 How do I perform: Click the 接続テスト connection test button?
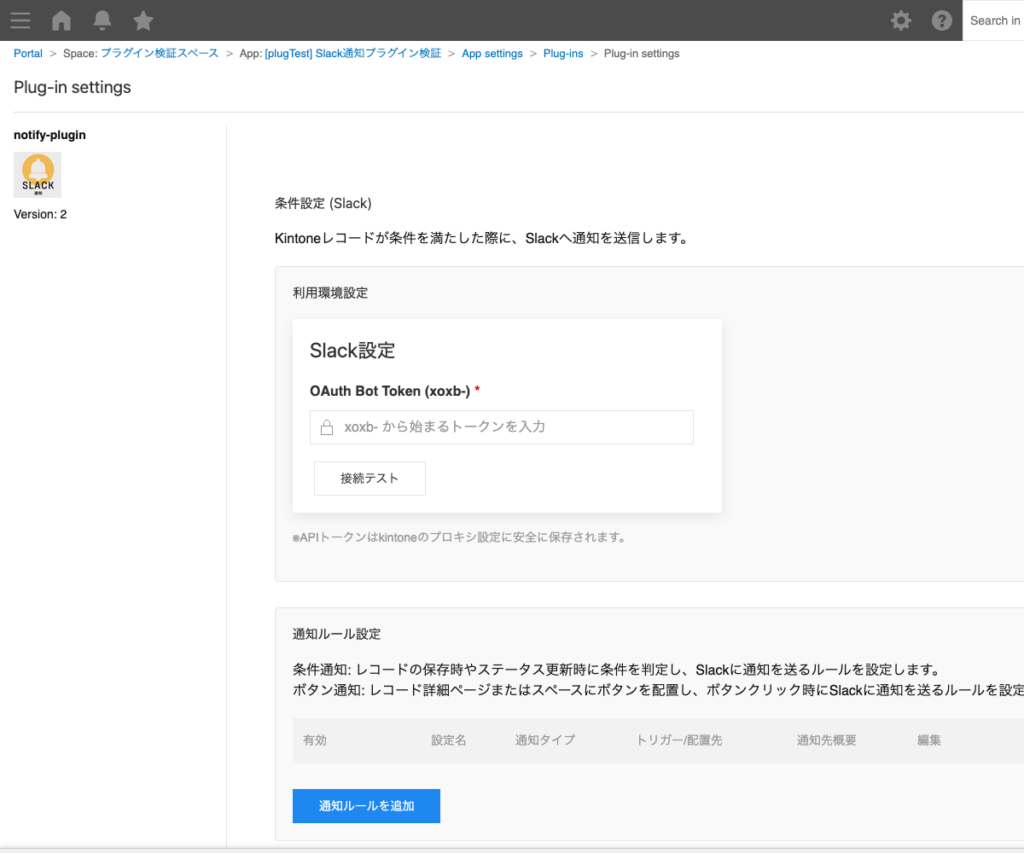369,478
